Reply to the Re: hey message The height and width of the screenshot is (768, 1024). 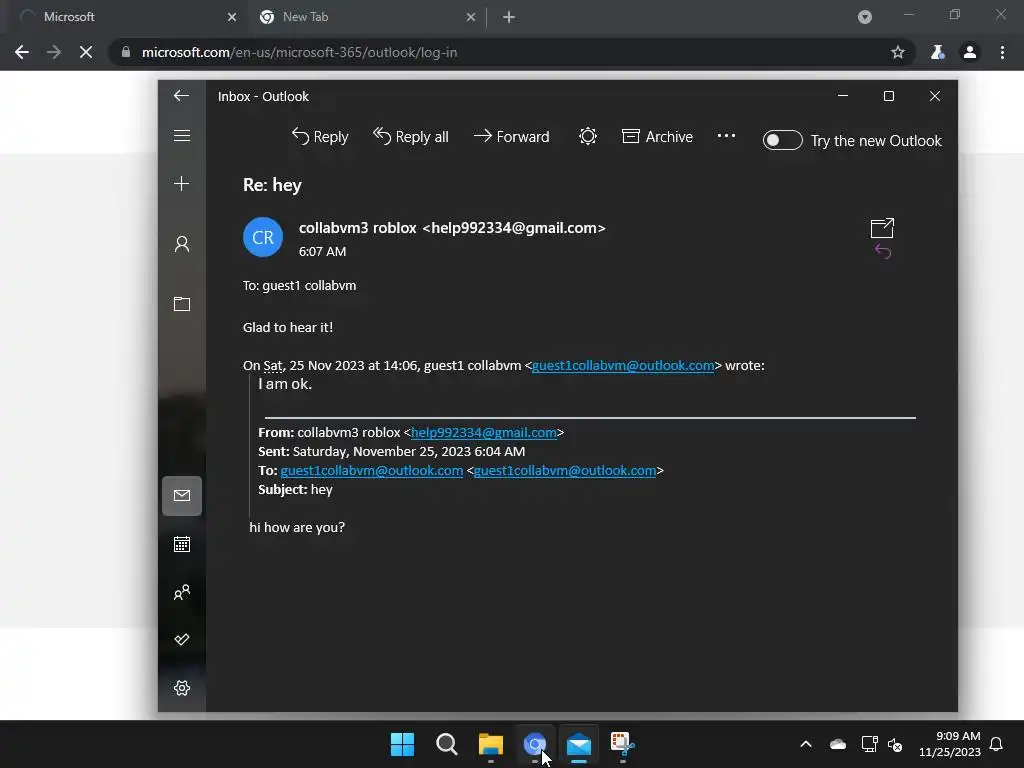click(320, 136)
